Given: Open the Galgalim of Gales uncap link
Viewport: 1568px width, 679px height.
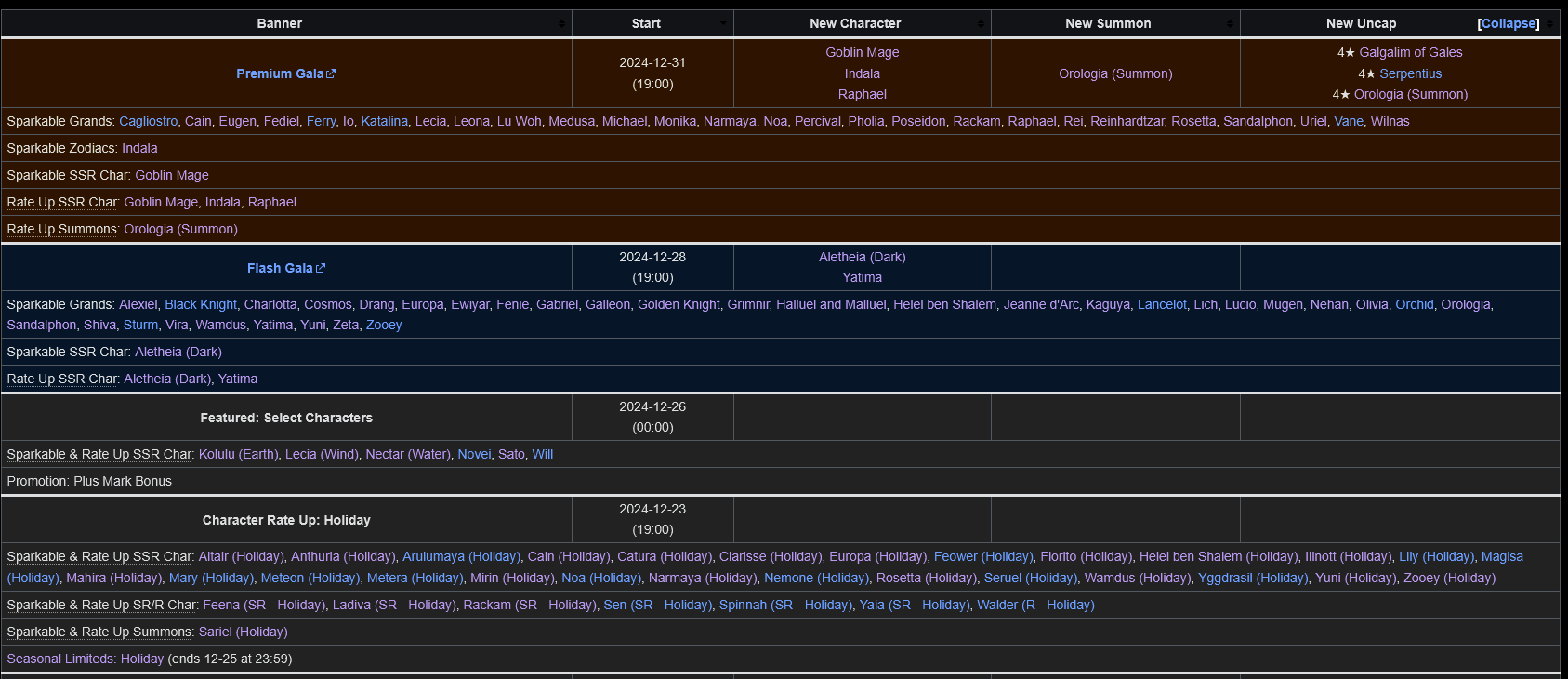Looking at the screenshot, I should pos(1411,52).
